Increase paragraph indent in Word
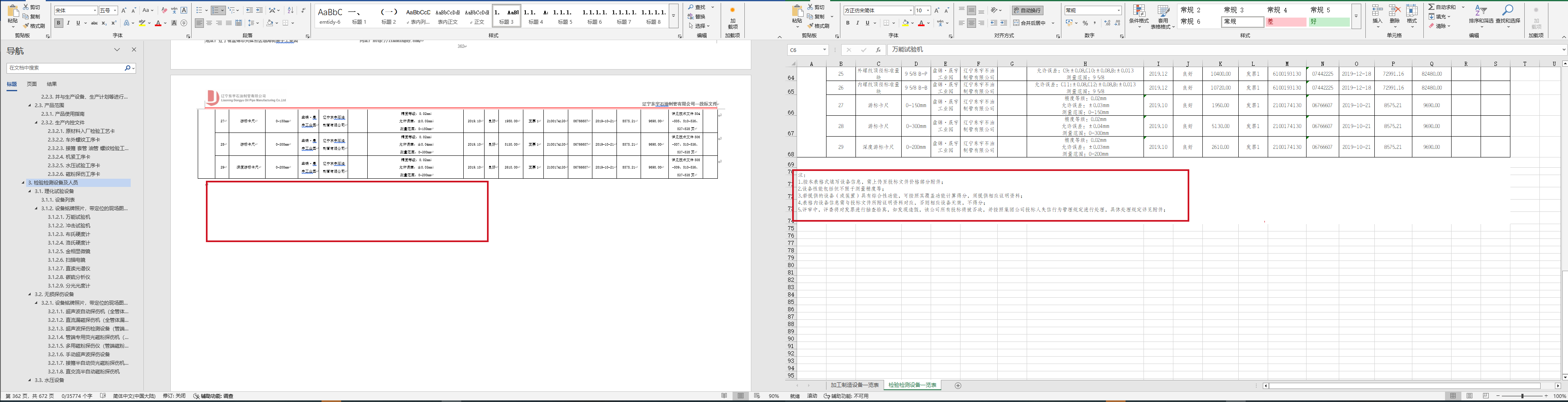 coord(259,10)
